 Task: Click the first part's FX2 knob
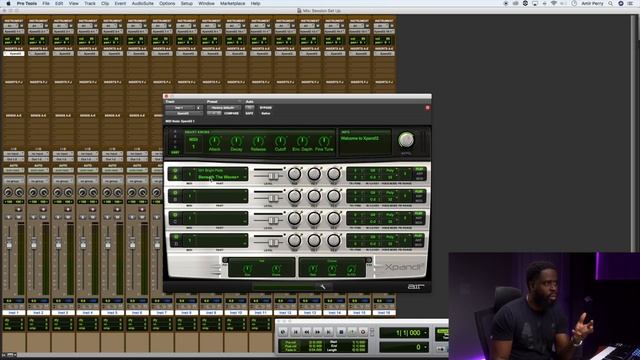point(333,174)
